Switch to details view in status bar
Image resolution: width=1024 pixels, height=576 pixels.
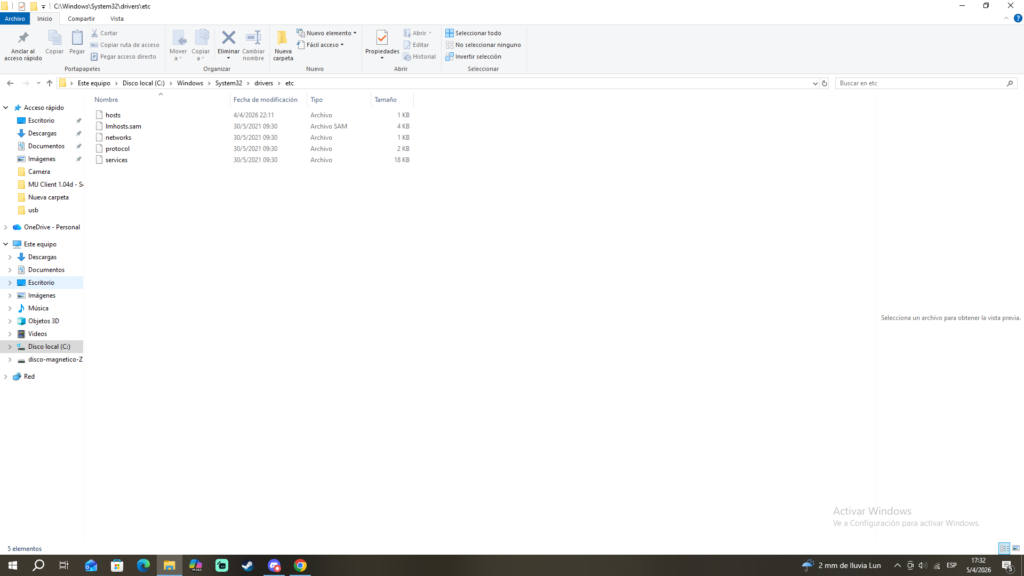[x=1003, y=548]
